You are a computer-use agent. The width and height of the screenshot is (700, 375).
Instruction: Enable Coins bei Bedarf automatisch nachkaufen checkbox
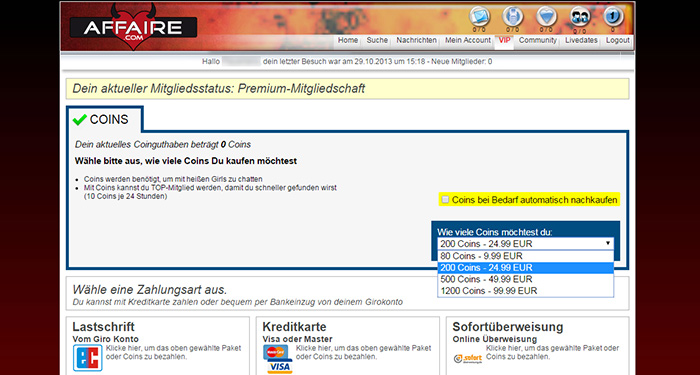point(445,200)
